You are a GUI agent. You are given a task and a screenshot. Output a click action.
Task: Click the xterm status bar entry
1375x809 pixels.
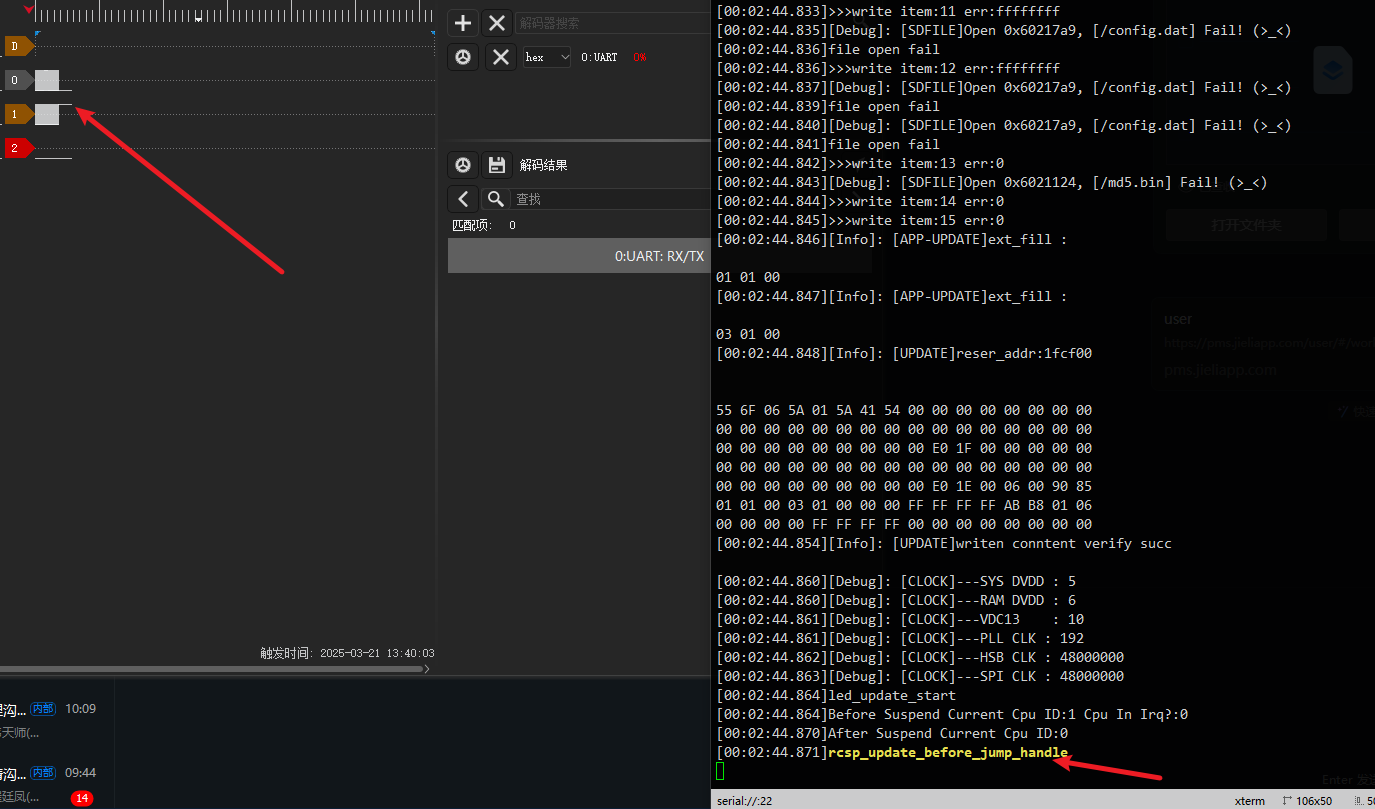(1250, 801)
